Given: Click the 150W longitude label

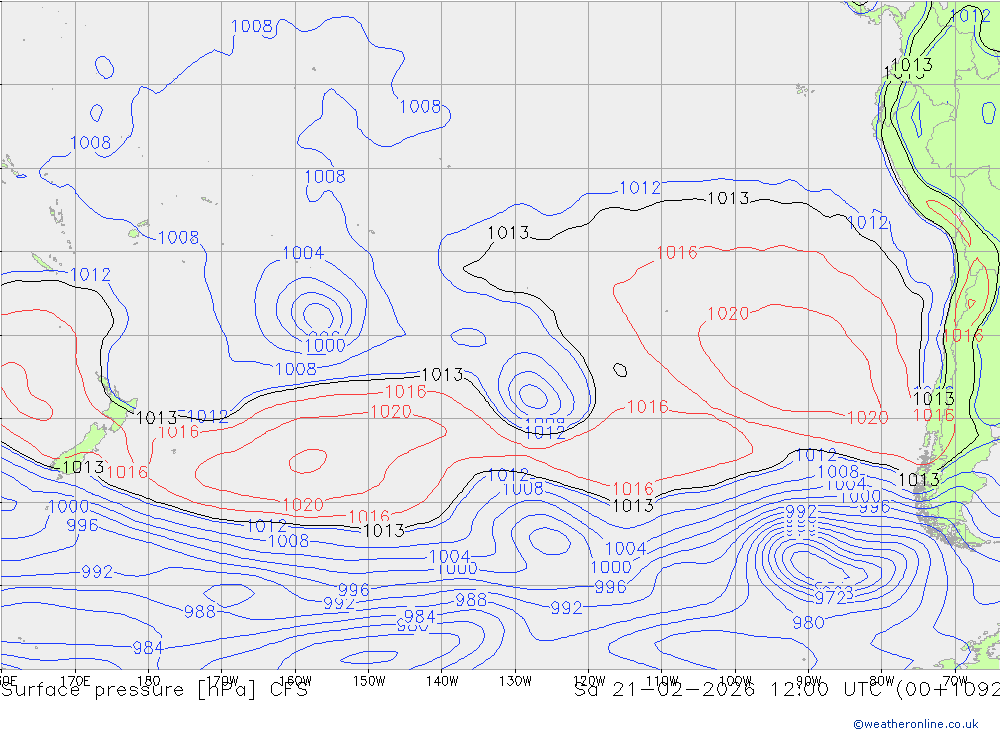Looking at the screenshot, I should (369, 681).
